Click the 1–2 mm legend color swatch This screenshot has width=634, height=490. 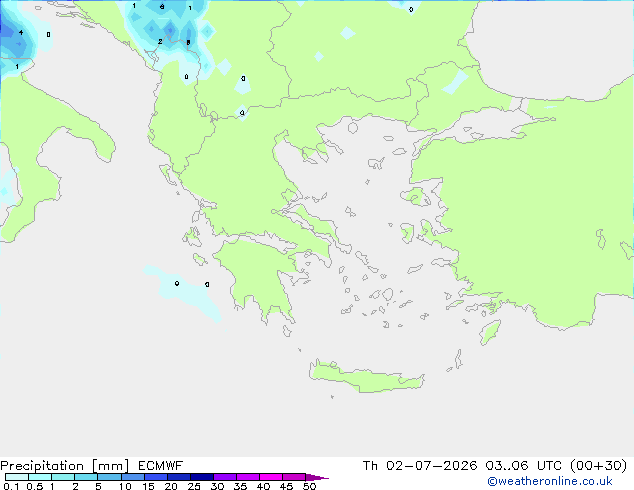(x=63, y=477)
